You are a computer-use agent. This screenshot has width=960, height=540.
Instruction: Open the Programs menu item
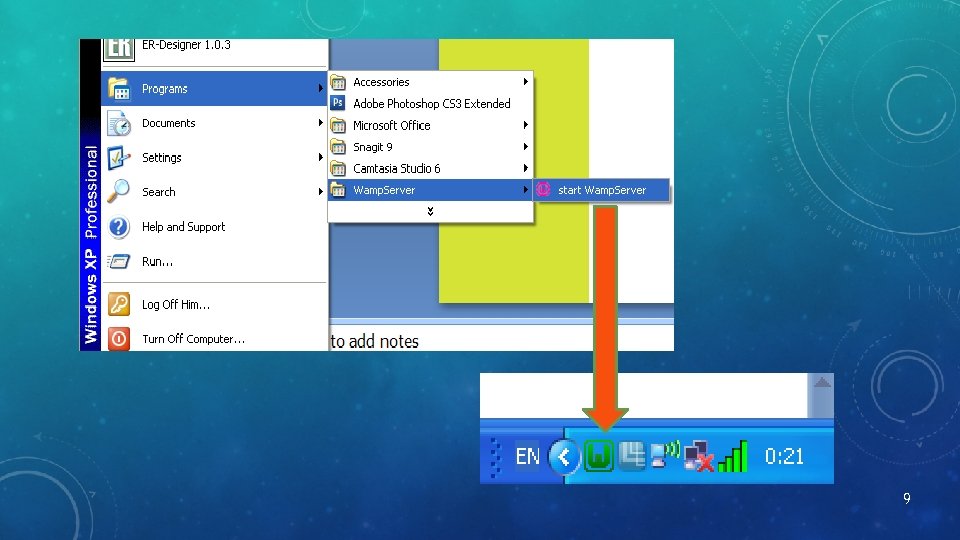click(214, 89)
